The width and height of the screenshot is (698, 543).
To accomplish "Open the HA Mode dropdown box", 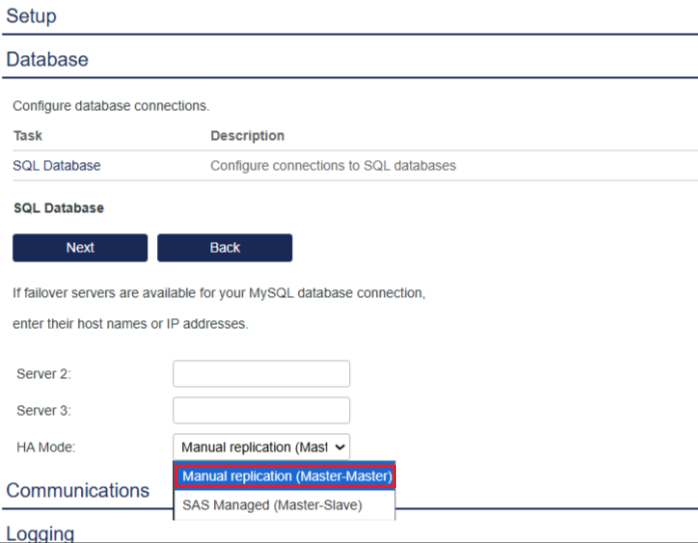I will [x=261, y=447].
